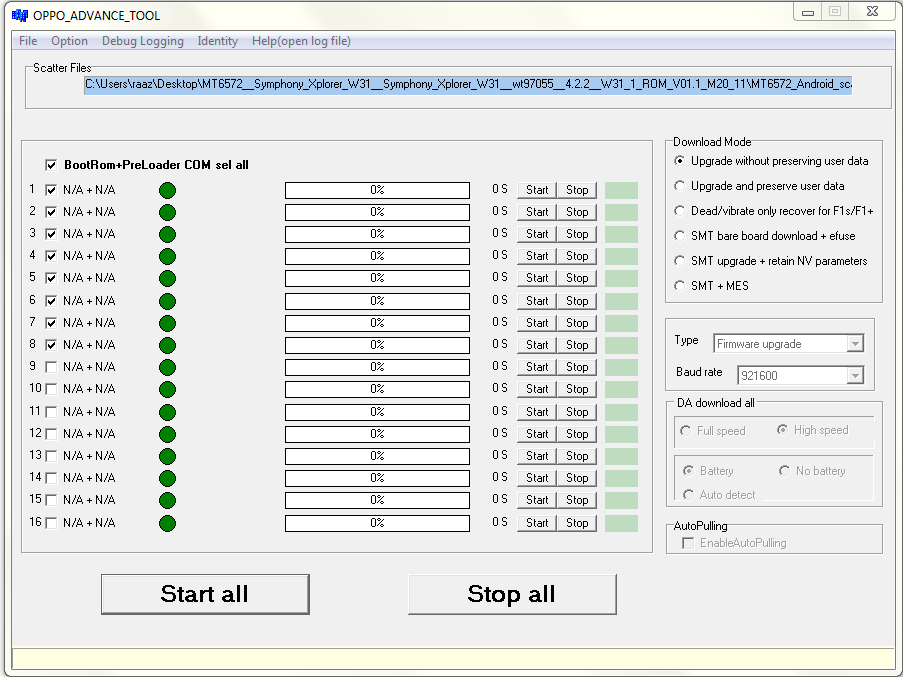
Task: Click the Stop all button
Action: tap(512, 594)
